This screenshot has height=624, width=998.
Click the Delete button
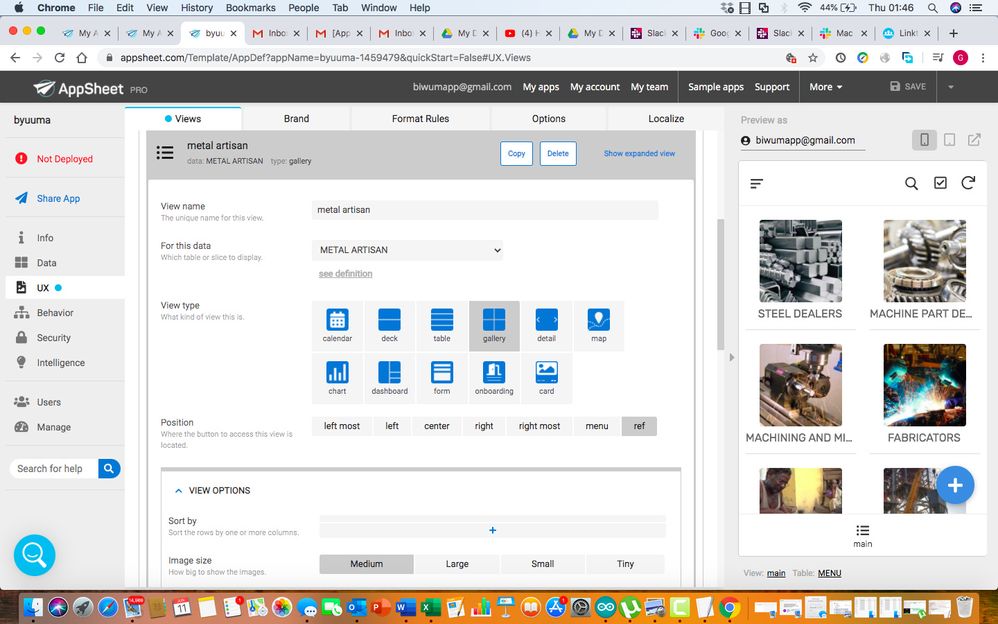pyautogui.click(x=558, y=153)
